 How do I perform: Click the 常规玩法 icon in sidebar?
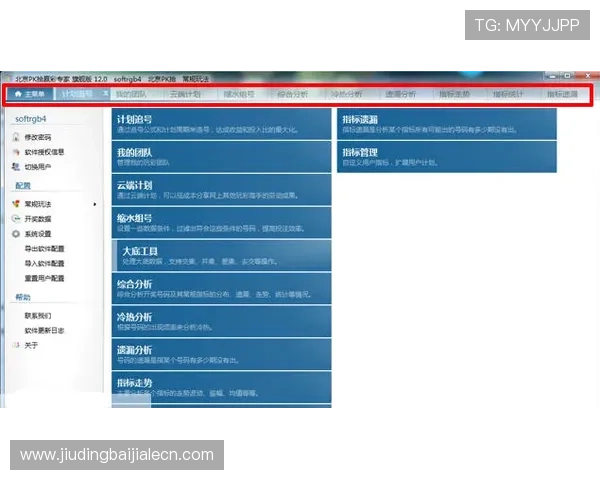tap(16, 204)
